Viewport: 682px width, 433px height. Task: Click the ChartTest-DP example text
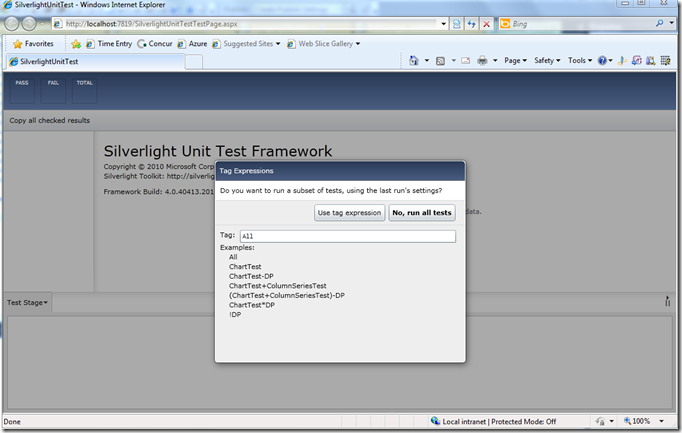click(251, 276)
